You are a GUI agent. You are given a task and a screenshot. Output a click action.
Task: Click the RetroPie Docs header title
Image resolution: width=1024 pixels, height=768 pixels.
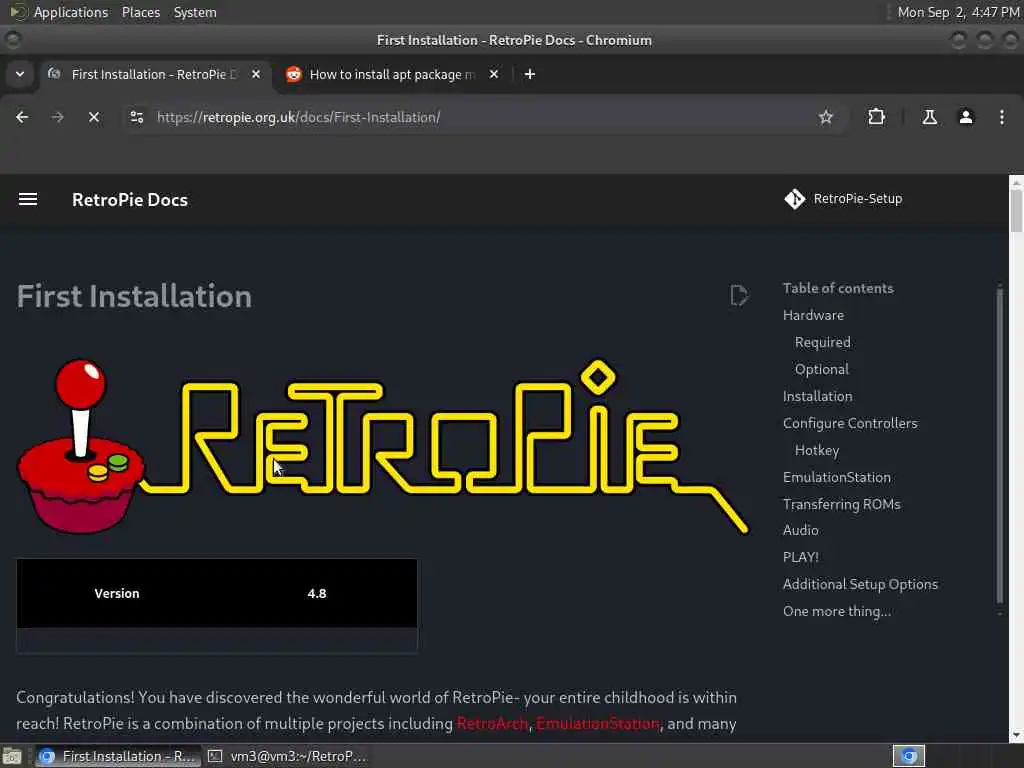pyautogui.click(x=130, y=200)
